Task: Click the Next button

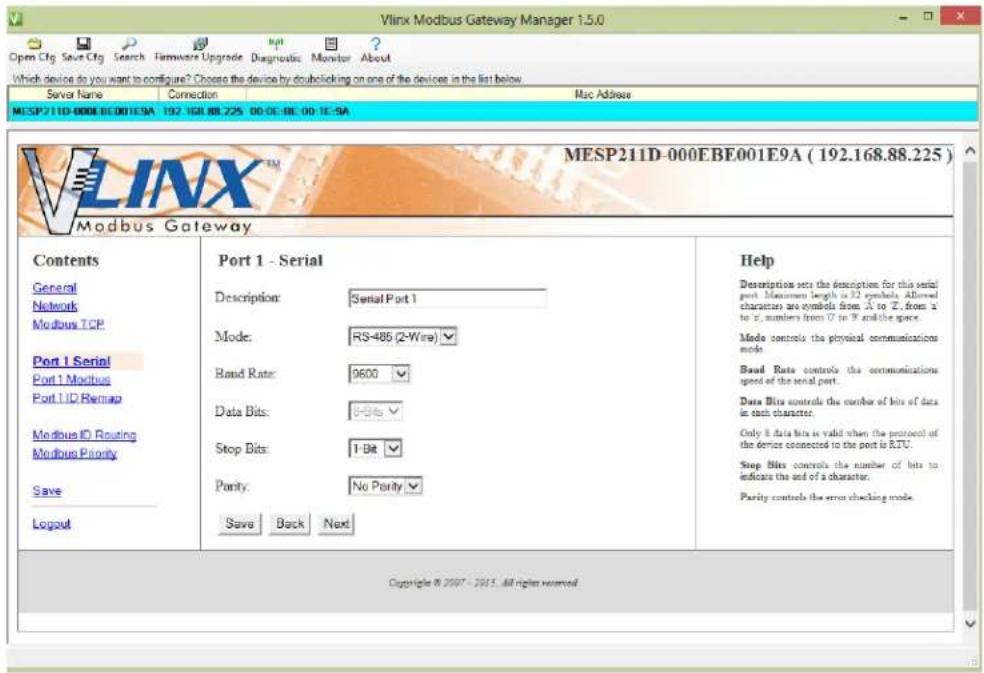Action: (336, 524)
